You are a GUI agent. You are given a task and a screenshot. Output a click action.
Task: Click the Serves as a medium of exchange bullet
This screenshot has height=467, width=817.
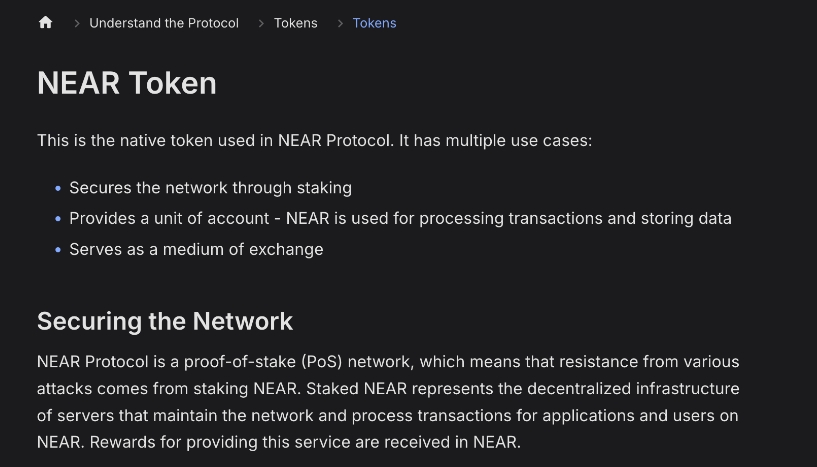point(196,249)
